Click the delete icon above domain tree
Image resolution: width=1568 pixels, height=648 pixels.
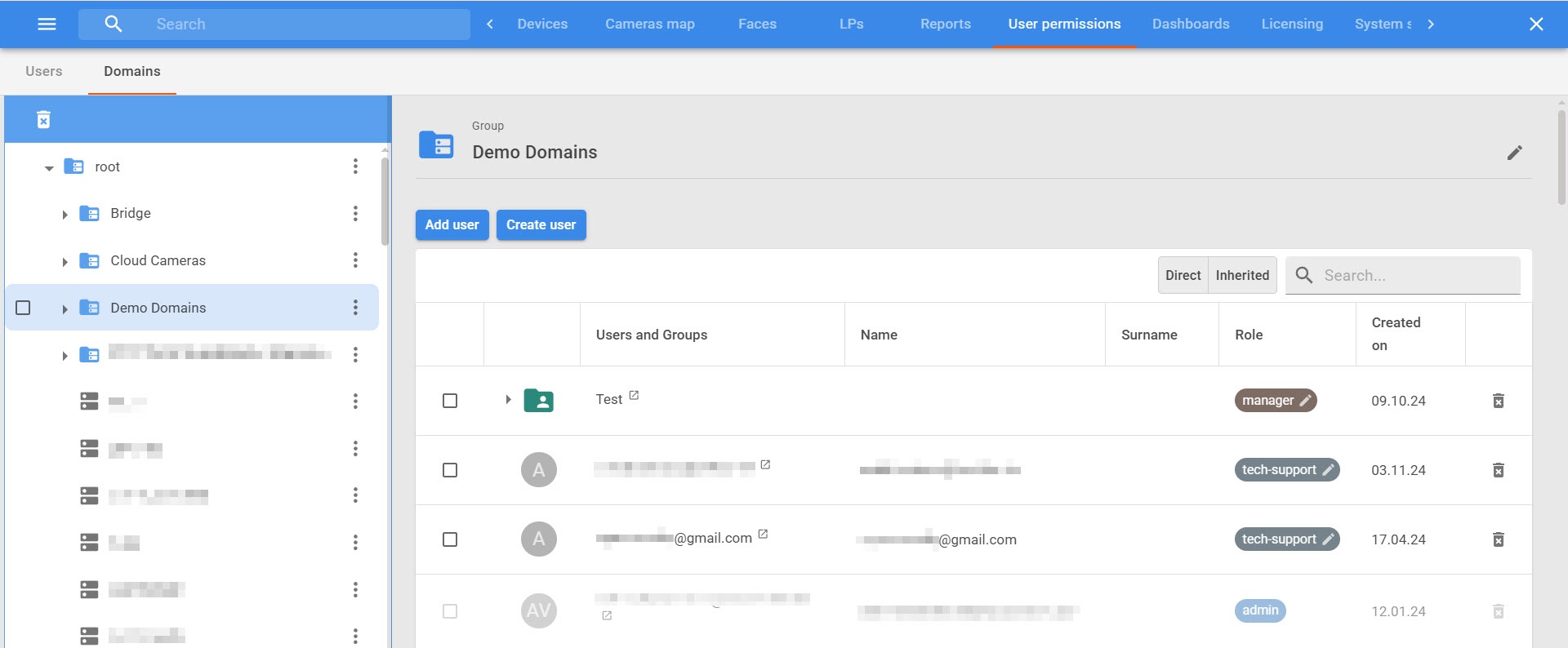(44, 120)
